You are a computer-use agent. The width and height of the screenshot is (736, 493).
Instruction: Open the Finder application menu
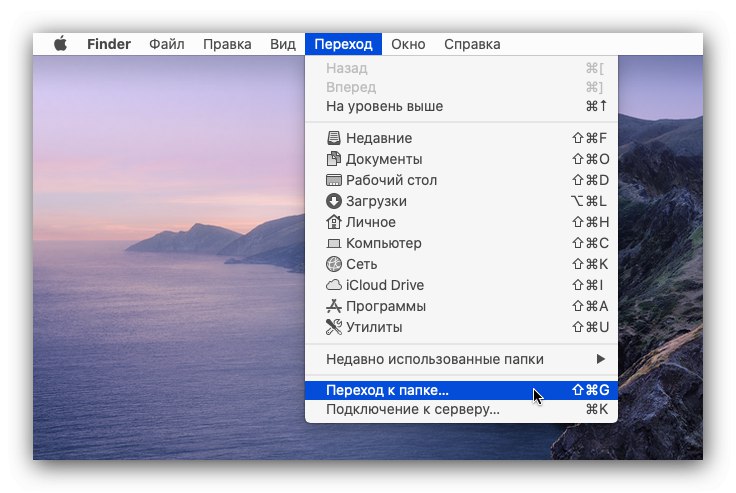(x=109, y=44)
